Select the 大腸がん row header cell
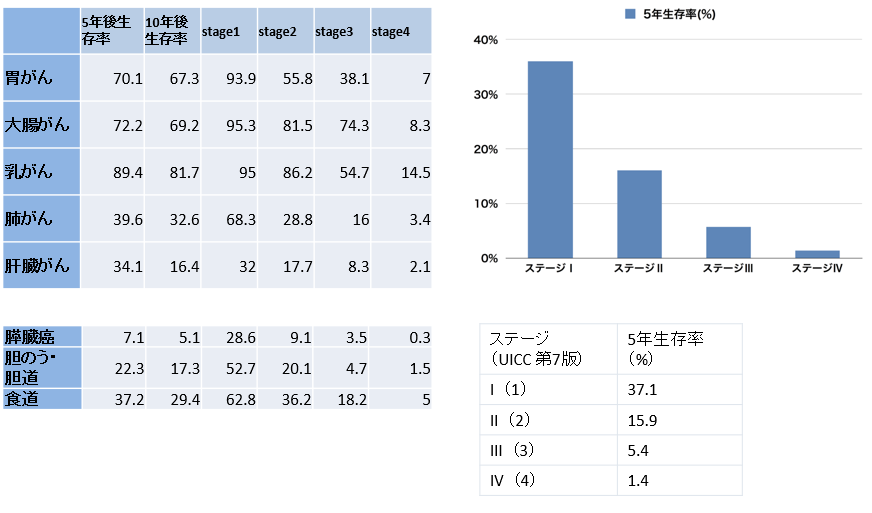The height and width of the screenshot is (513, 872). (42, 125)
